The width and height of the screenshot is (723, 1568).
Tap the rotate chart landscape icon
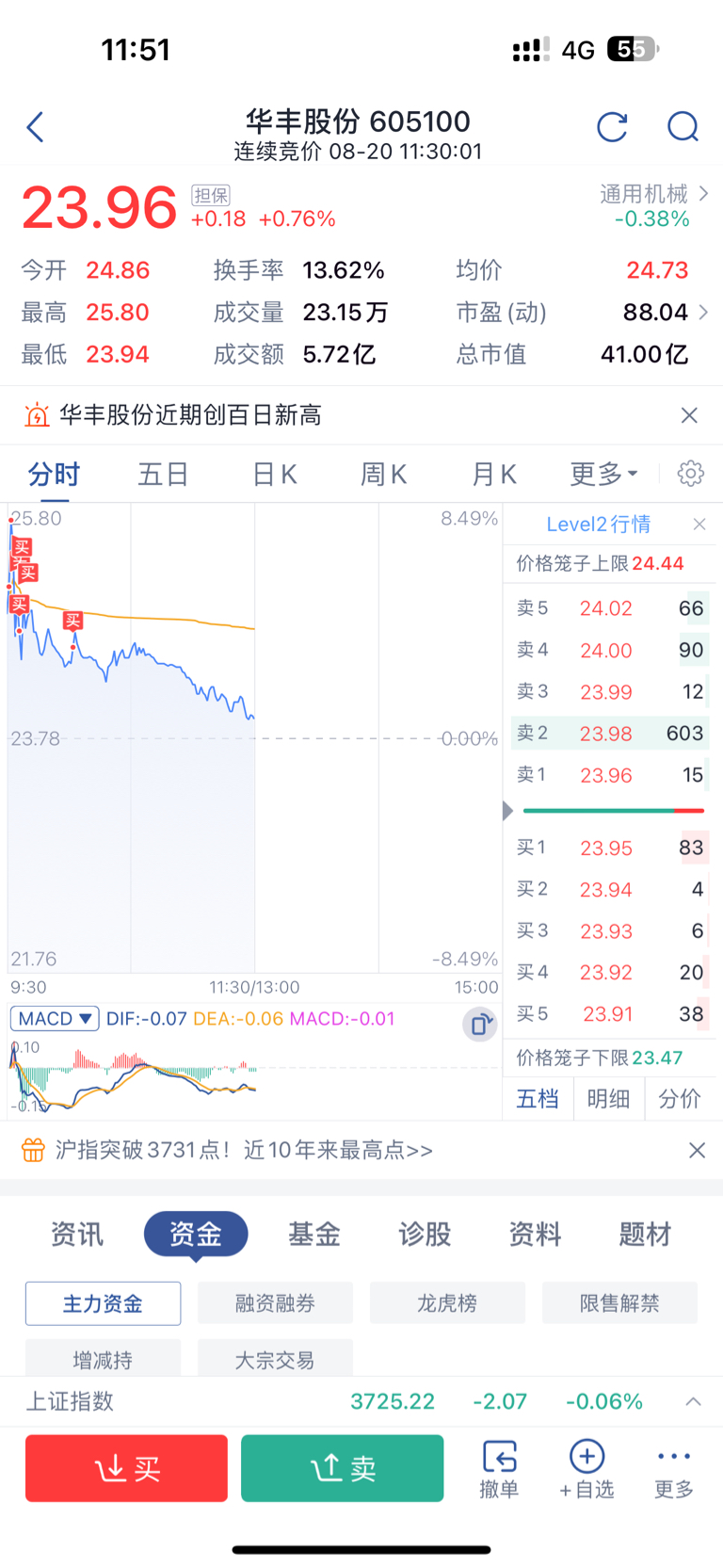480,1024
